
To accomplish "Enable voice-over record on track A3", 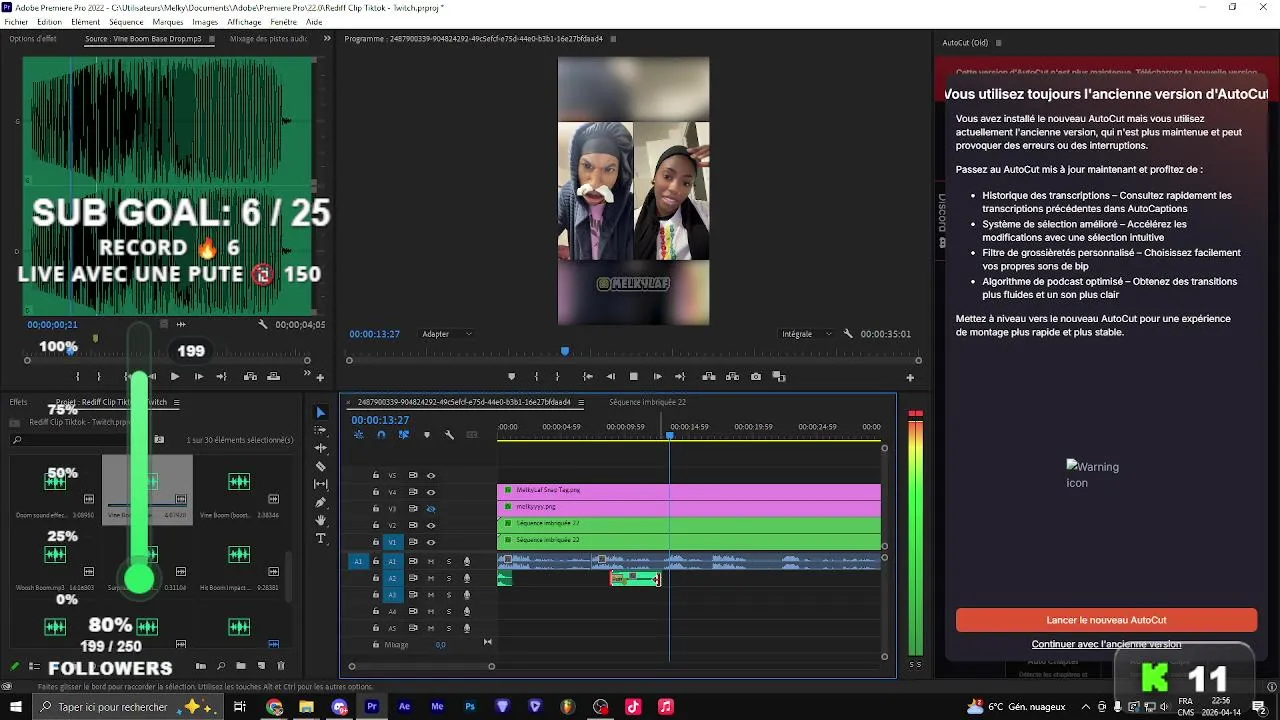I will [467, 595].
